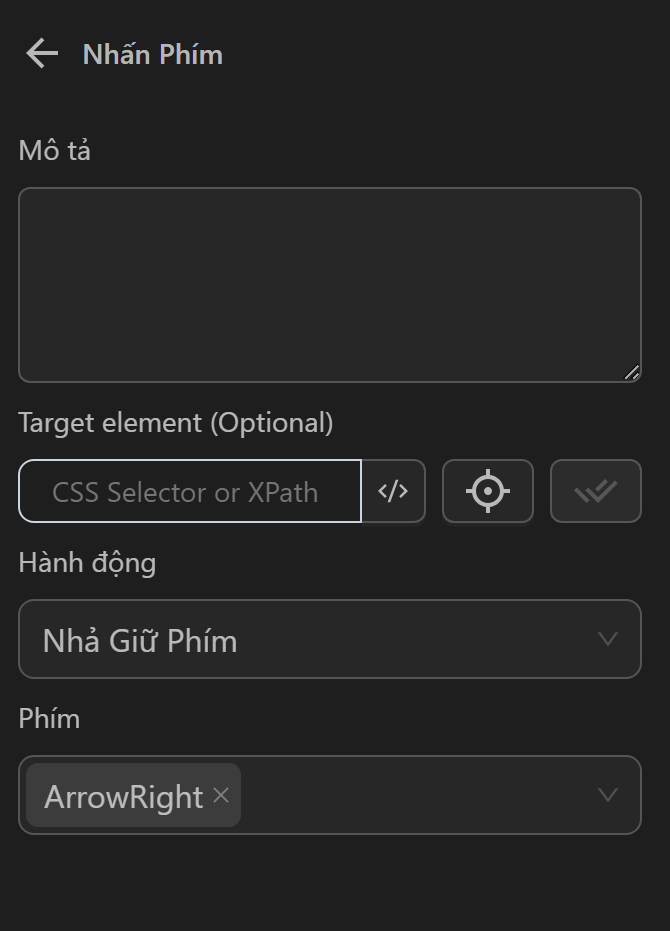Click the Phím label

[x=49, y=719]
